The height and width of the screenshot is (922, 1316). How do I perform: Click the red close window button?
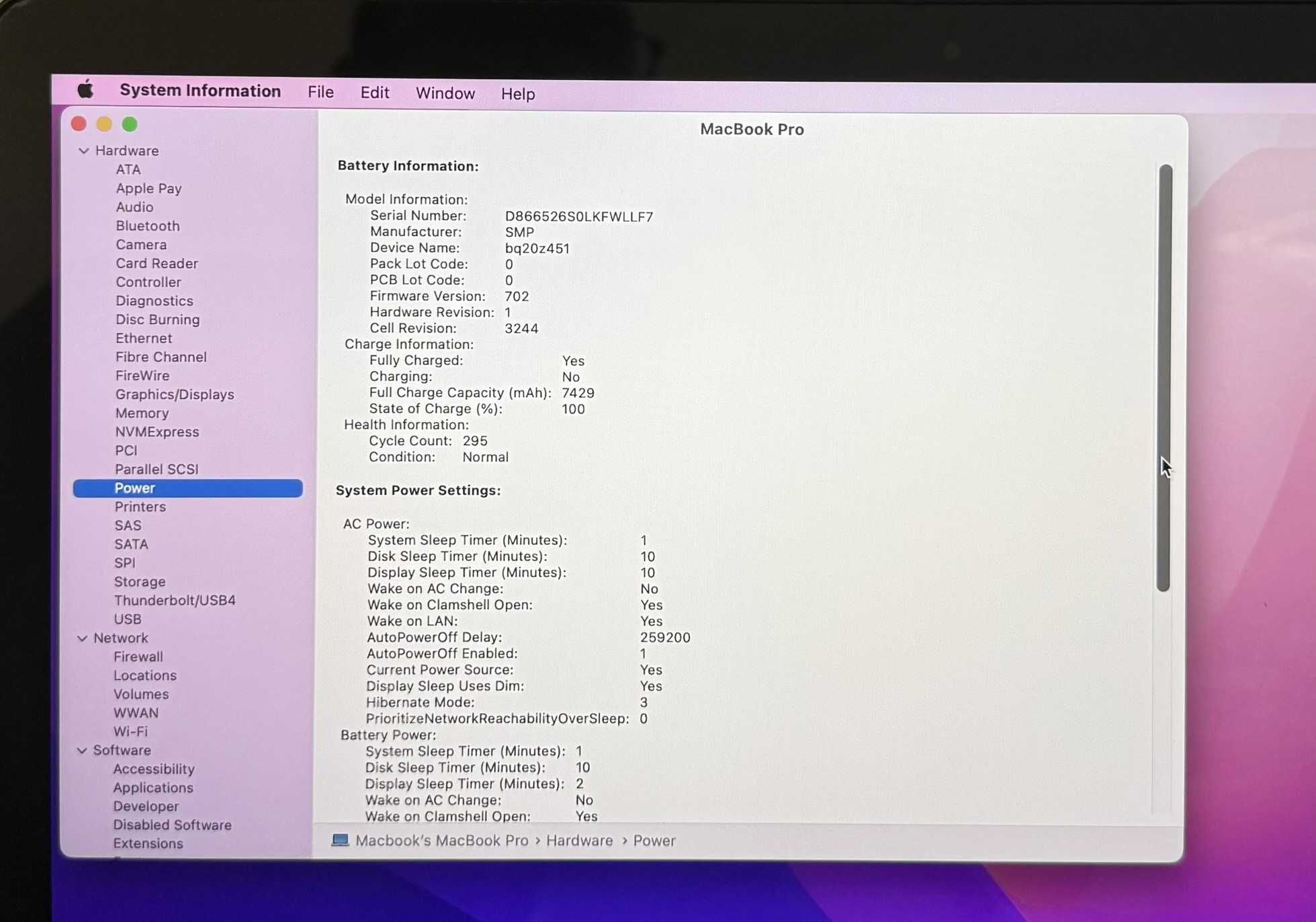click(x=79, y=124)
